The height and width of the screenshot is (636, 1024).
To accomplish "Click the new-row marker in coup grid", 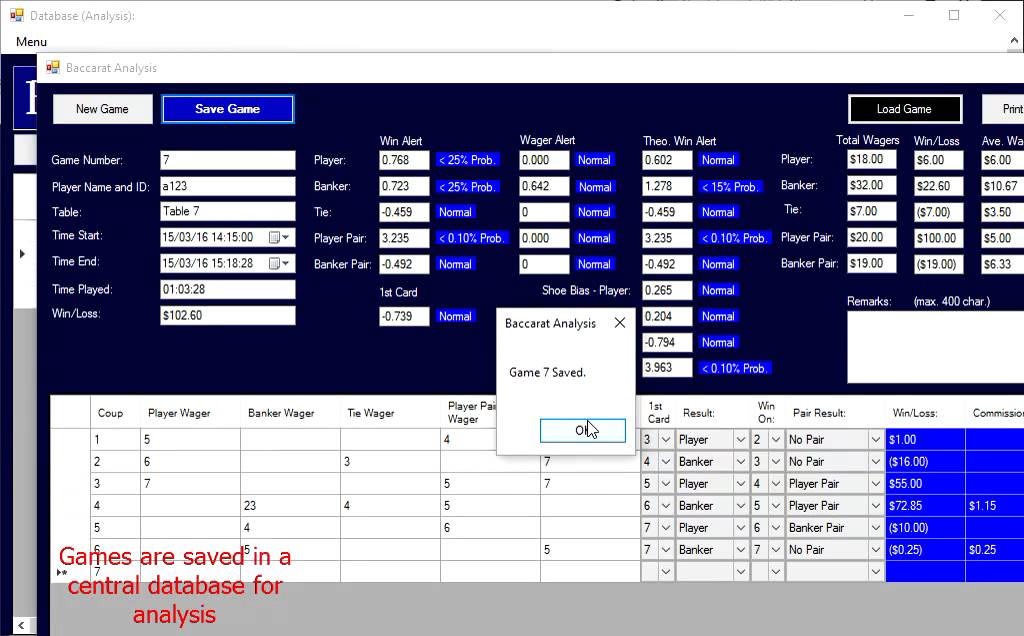I will (x=63, y=573).
